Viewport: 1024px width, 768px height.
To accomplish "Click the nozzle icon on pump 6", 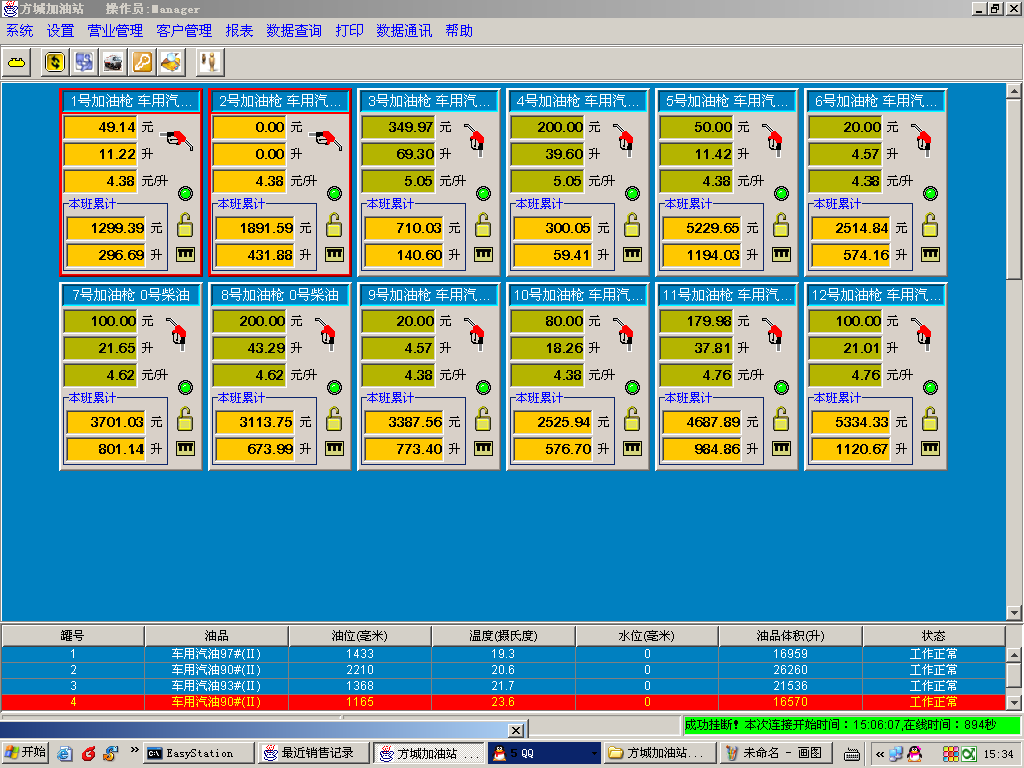I will (x=923, y=140).
